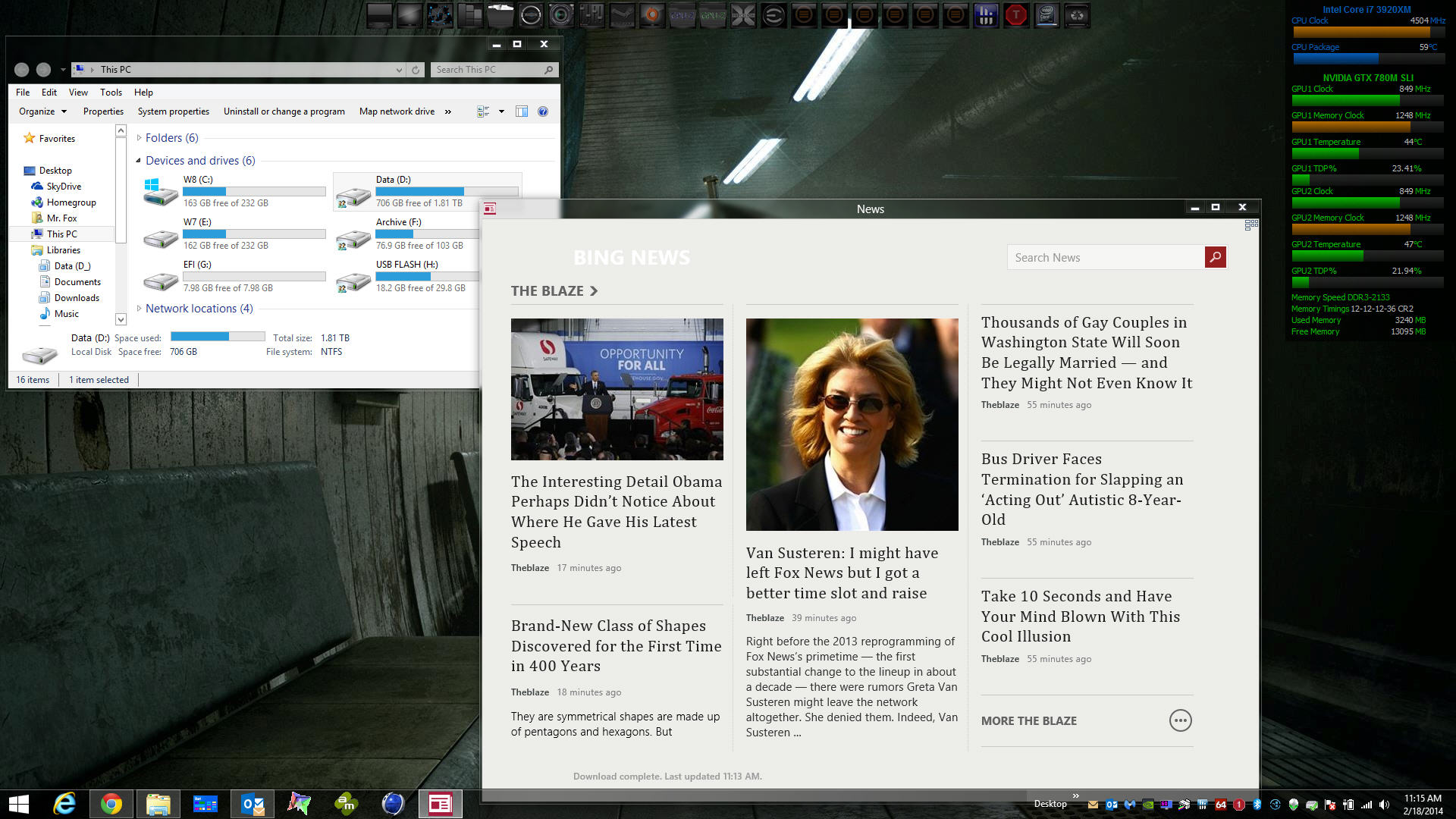Open the Help menu

pyautogui.click(x=143, y=93)
